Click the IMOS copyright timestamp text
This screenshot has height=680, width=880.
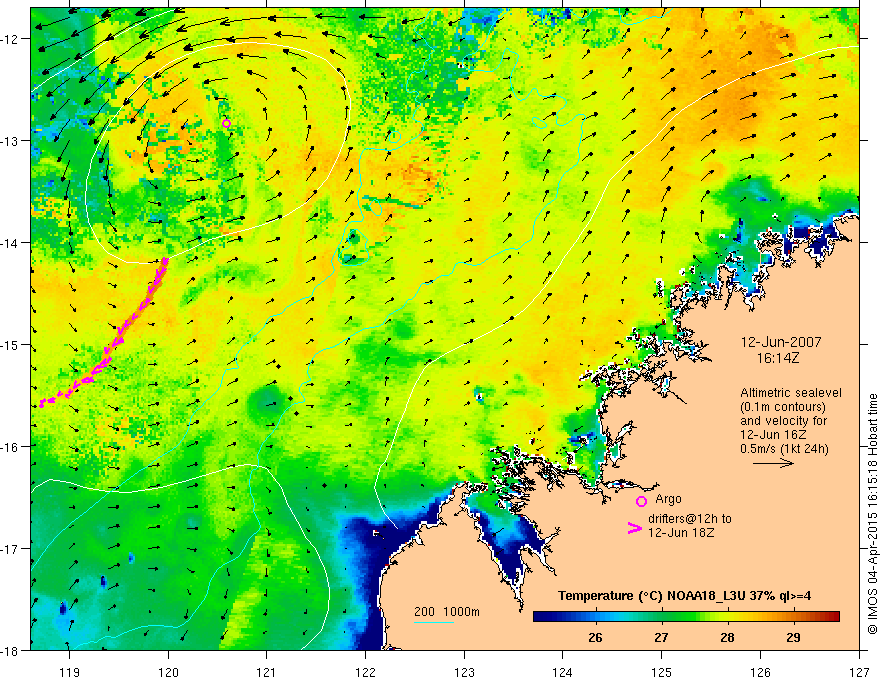[x=872, y=516]
